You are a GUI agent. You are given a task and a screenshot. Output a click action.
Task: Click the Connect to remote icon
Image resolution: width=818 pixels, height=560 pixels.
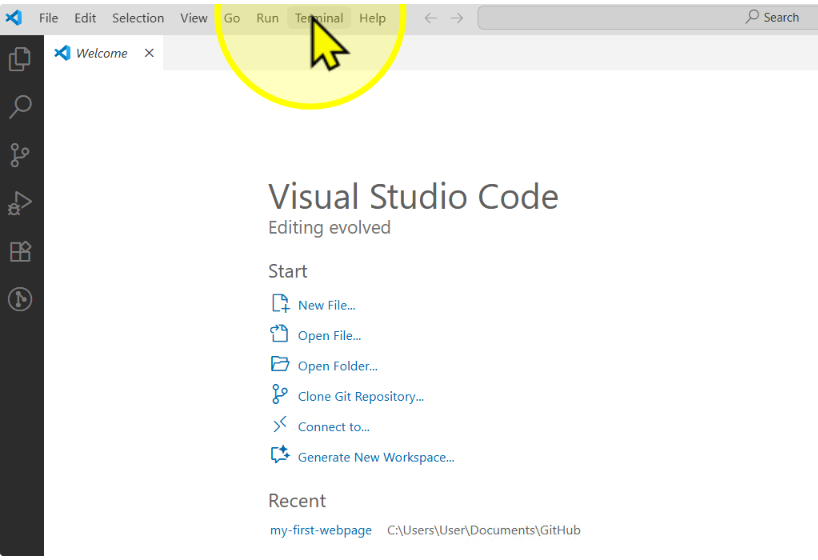tap(280, 424)
